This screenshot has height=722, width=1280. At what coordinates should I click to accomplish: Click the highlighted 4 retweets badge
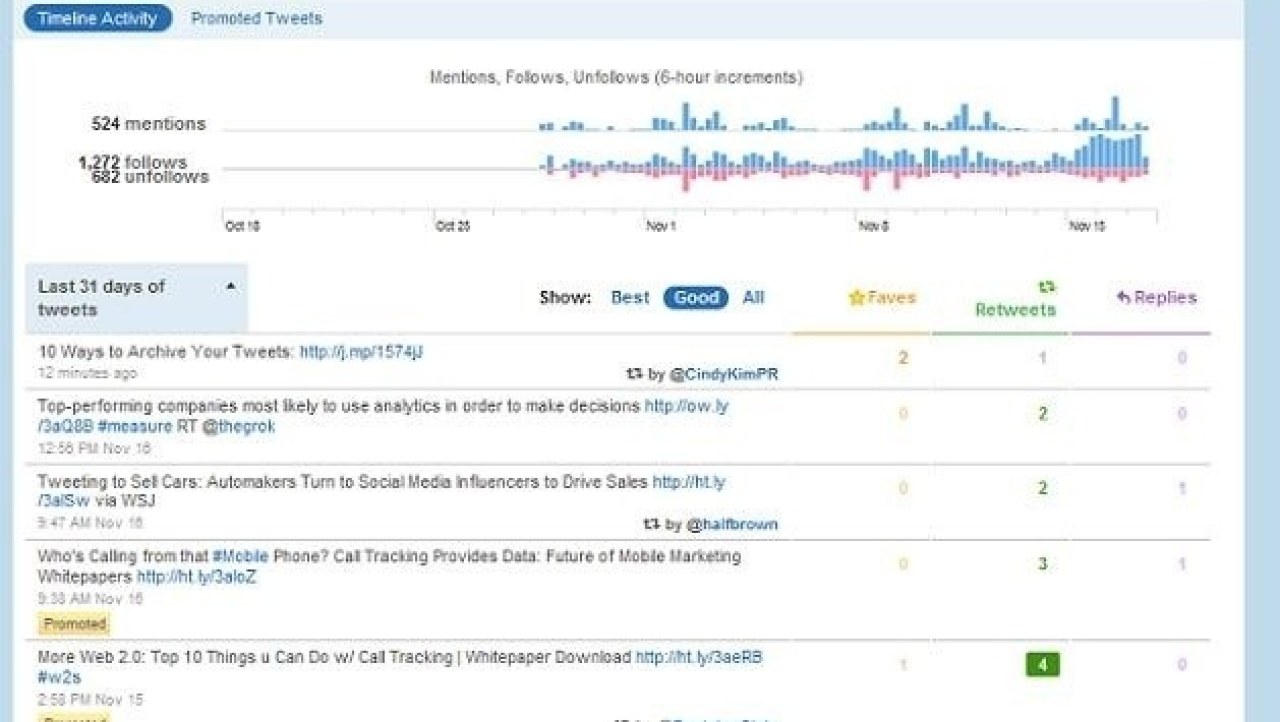pos(1042,664)
